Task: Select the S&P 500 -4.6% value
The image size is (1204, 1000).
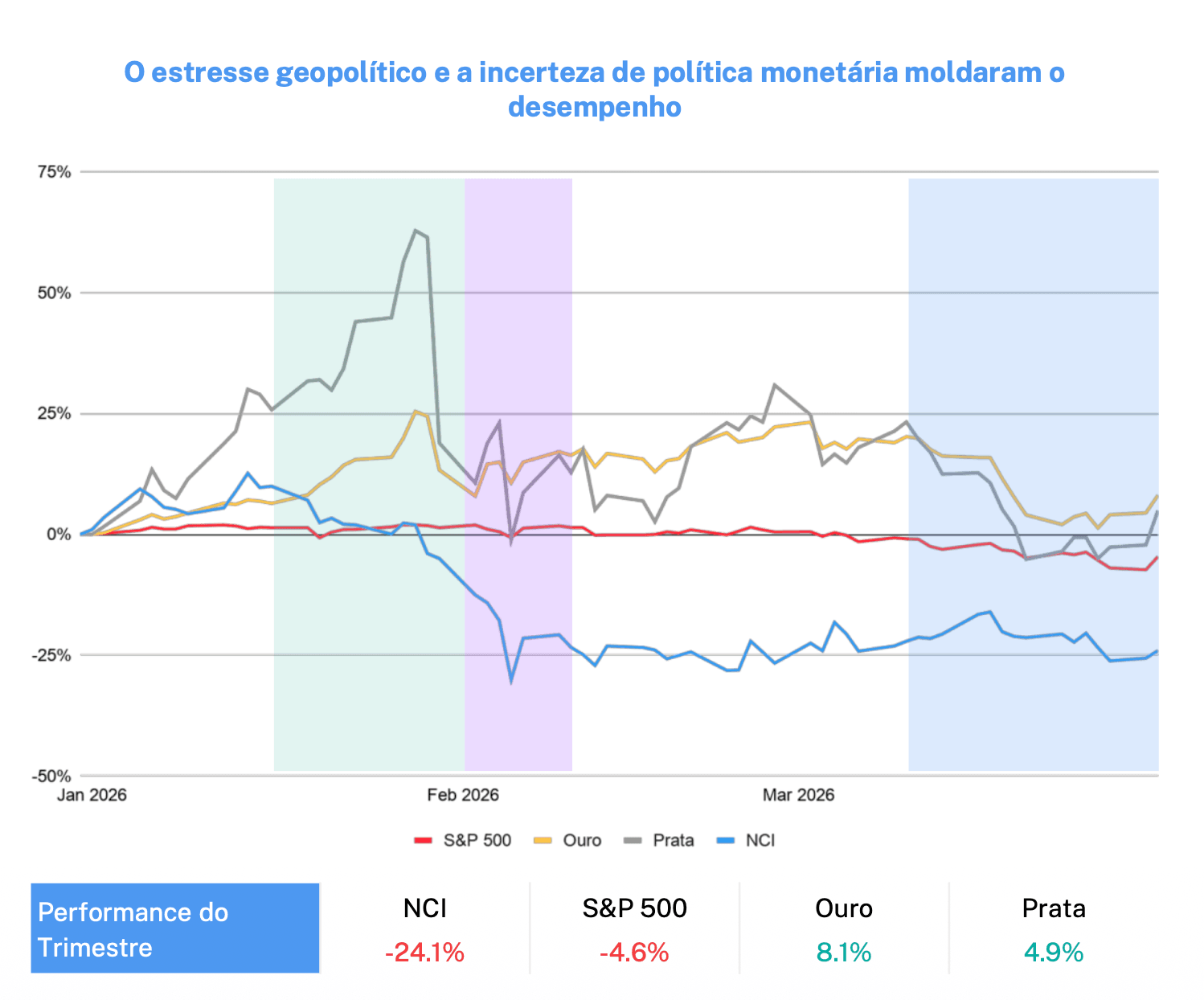Action: (634, 953)
